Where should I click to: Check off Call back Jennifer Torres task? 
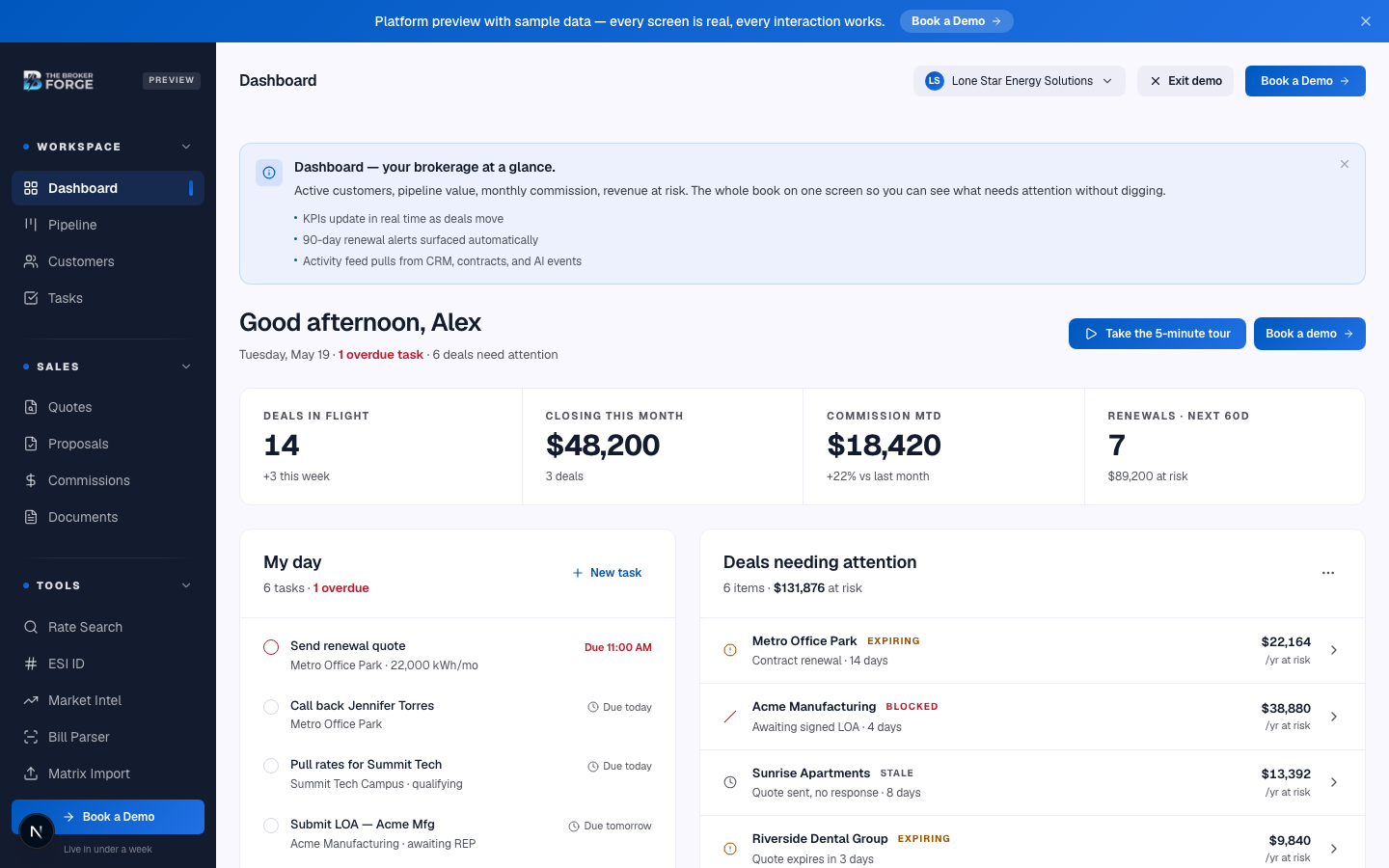(271, 707)
